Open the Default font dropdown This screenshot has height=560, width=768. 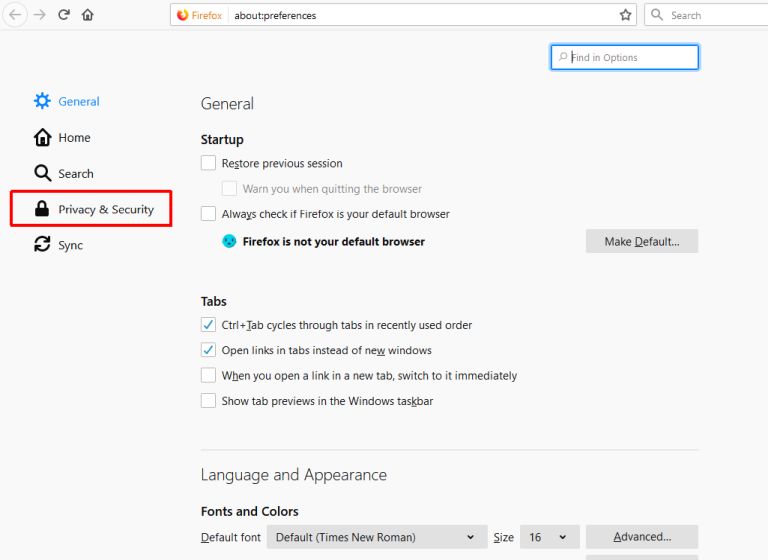(x=377, y=537)
